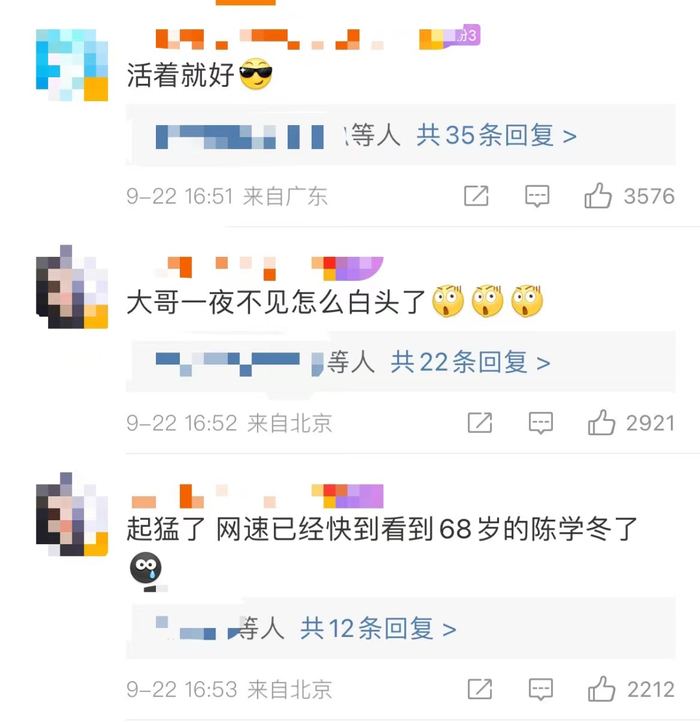Like the comment with 2212 likes
The image size is (700, 722).
tap(601, 689)
